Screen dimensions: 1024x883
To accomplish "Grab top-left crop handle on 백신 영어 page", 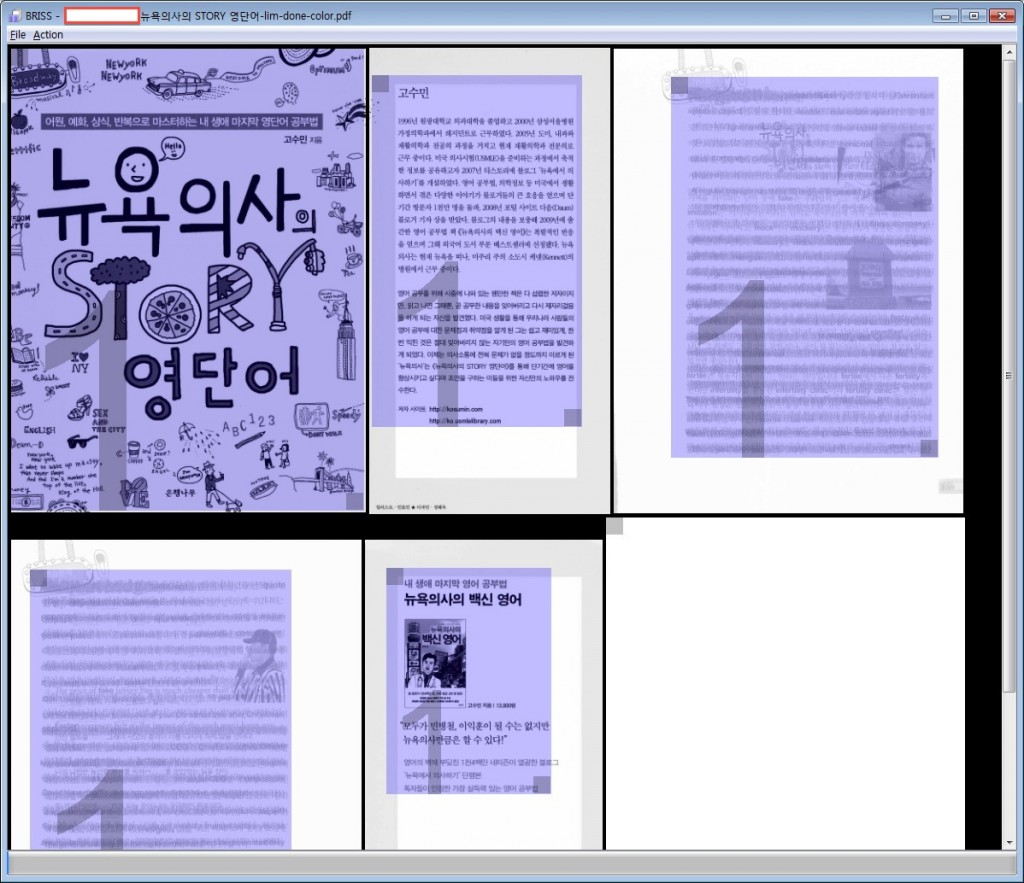I will click(x=394, y=577).
